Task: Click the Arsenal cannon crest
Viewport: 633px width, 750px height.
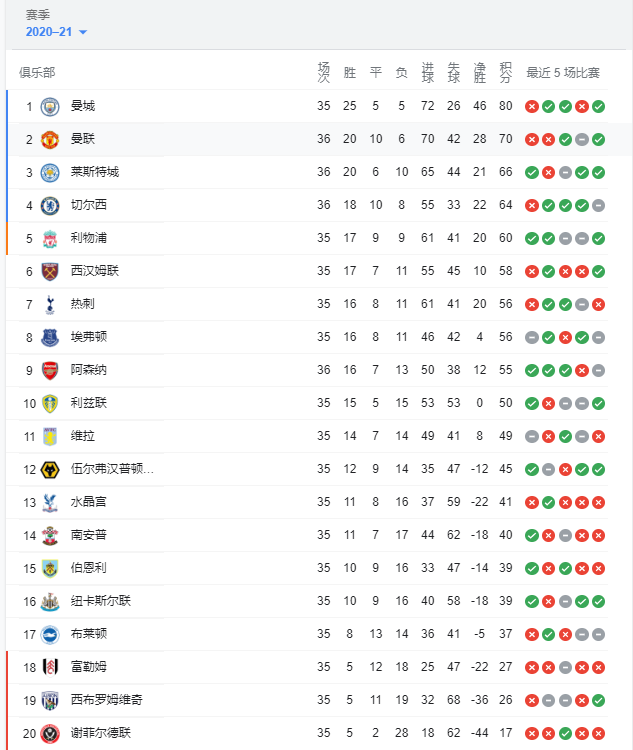Action: (50, 371)
